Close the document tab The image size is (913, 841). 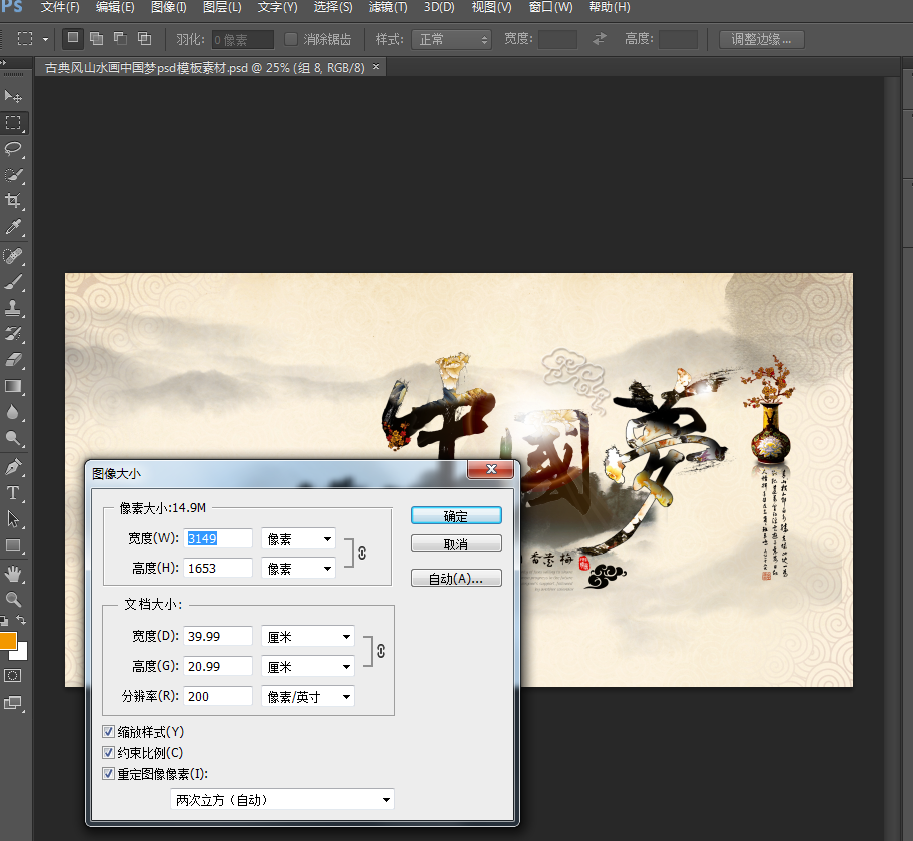tap(376, 67)
